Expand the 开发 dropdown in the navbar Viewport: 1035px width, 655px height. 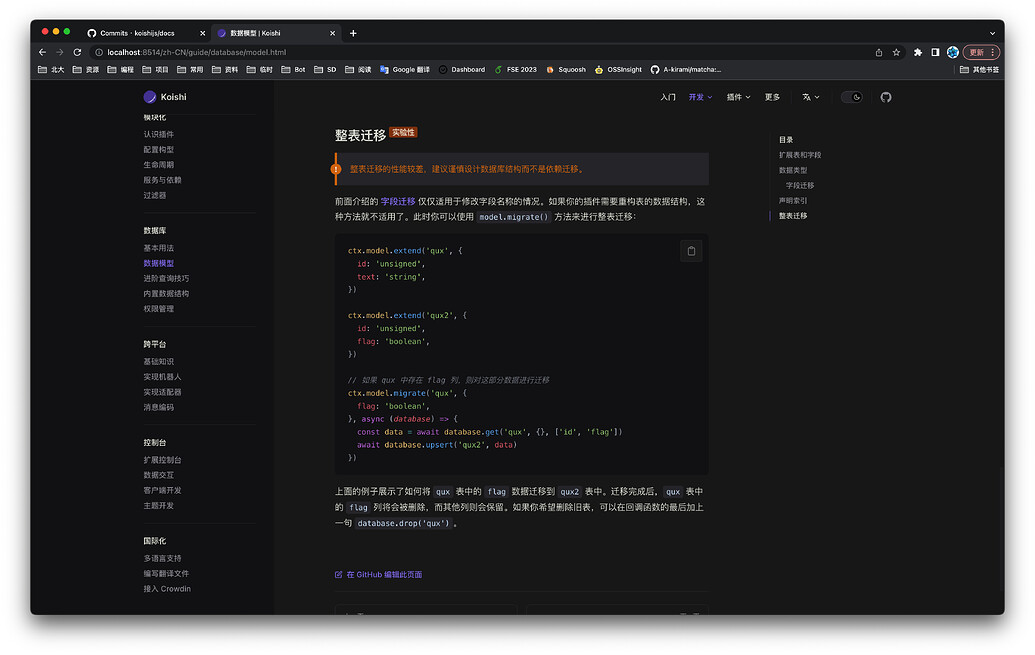pos(700,97)
